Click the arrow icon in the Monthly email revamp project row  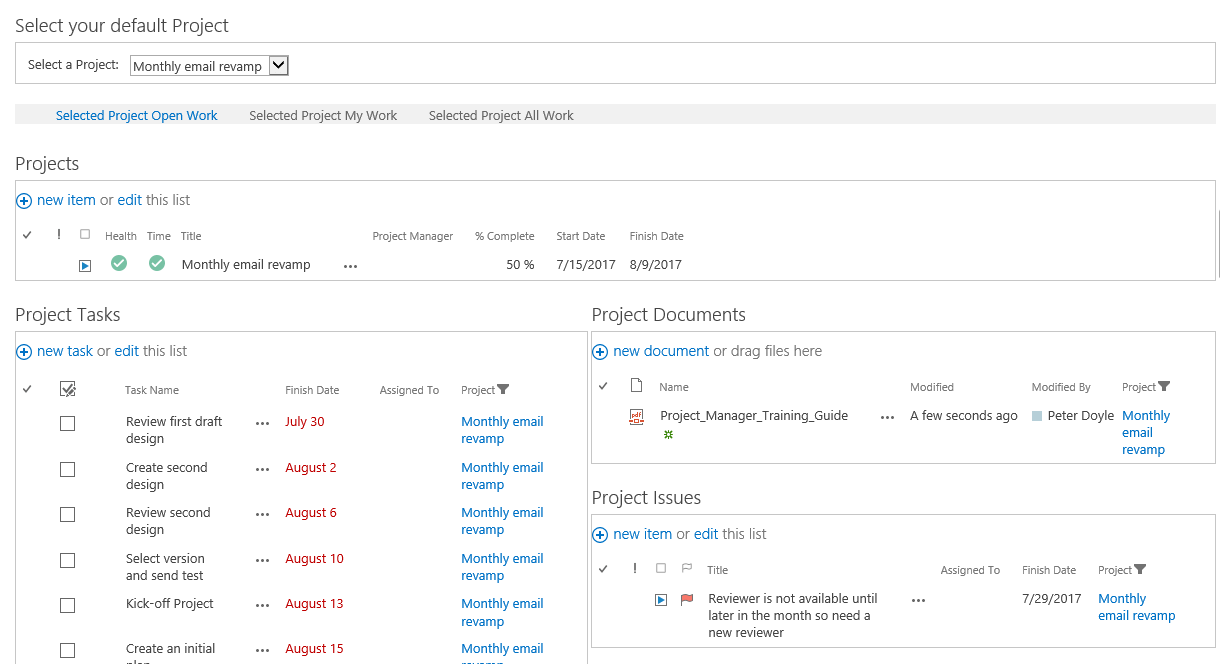(x=85, y=266)
